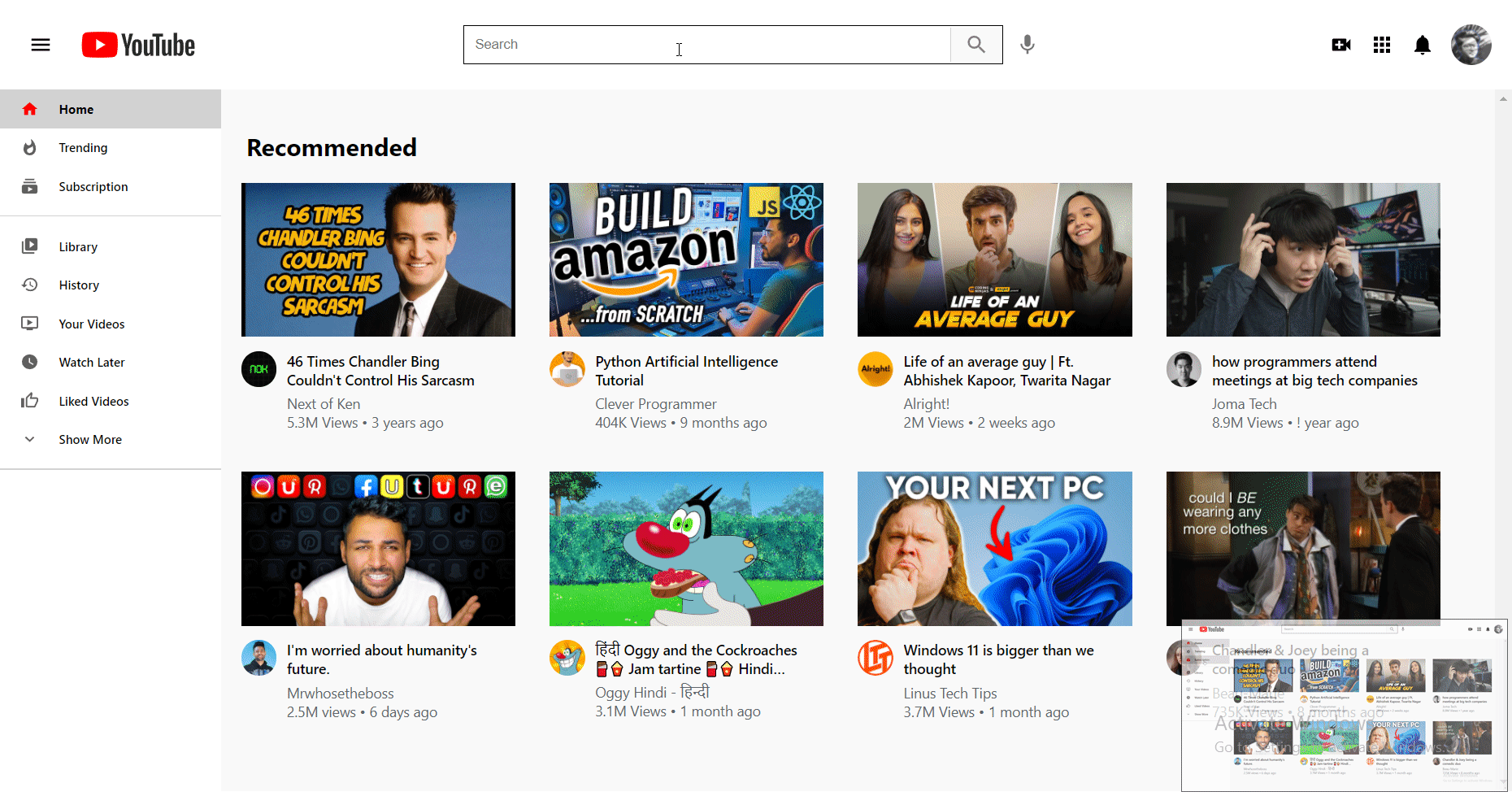Click the search magnifier button
The width and height of the screenshot is (1512, 796).
(976, 45)
